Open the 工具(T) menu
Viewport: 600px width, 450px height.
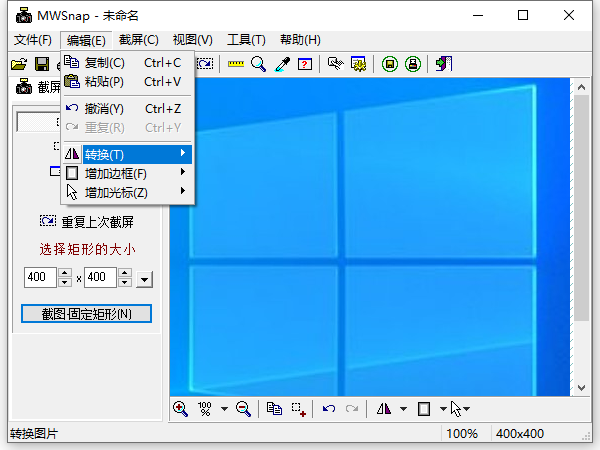246,40
